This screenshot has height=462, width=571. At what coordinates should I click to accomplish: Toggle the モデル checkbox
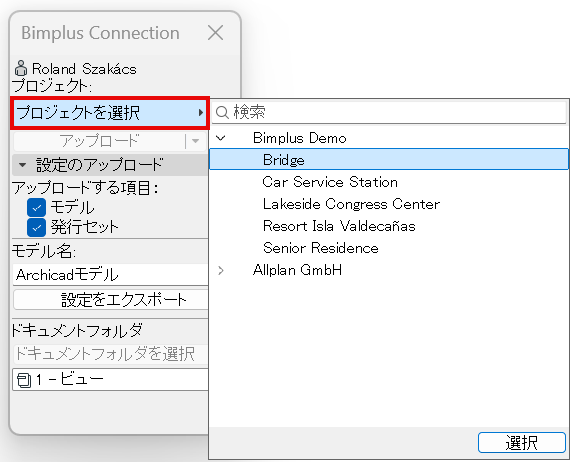pyautogui.click(x=36, y=208)
